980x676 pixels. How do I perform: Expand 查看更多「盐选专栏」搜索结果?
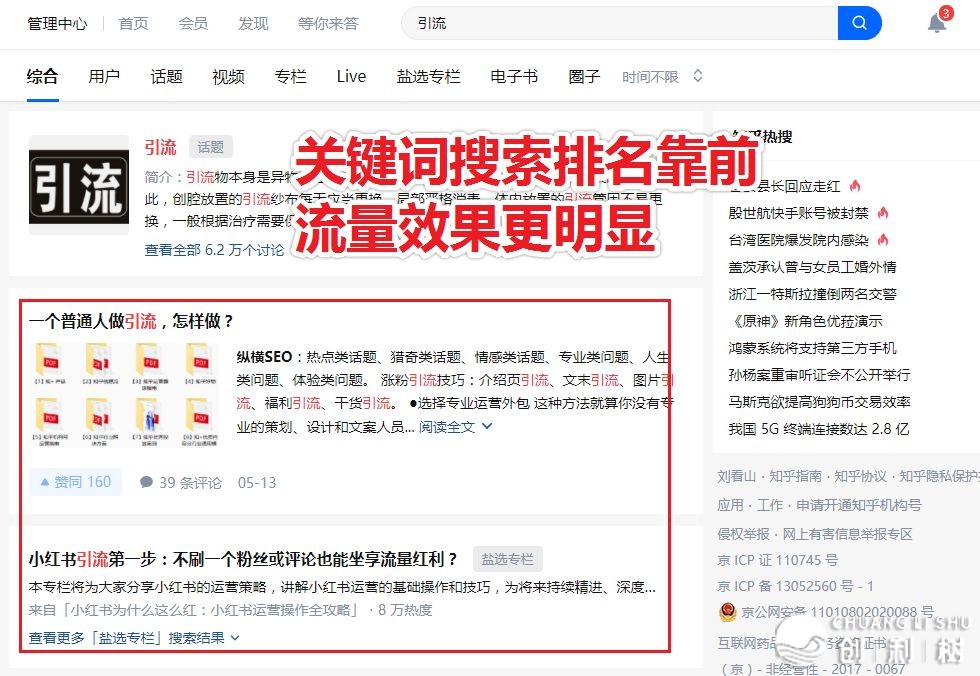point(134,638)
